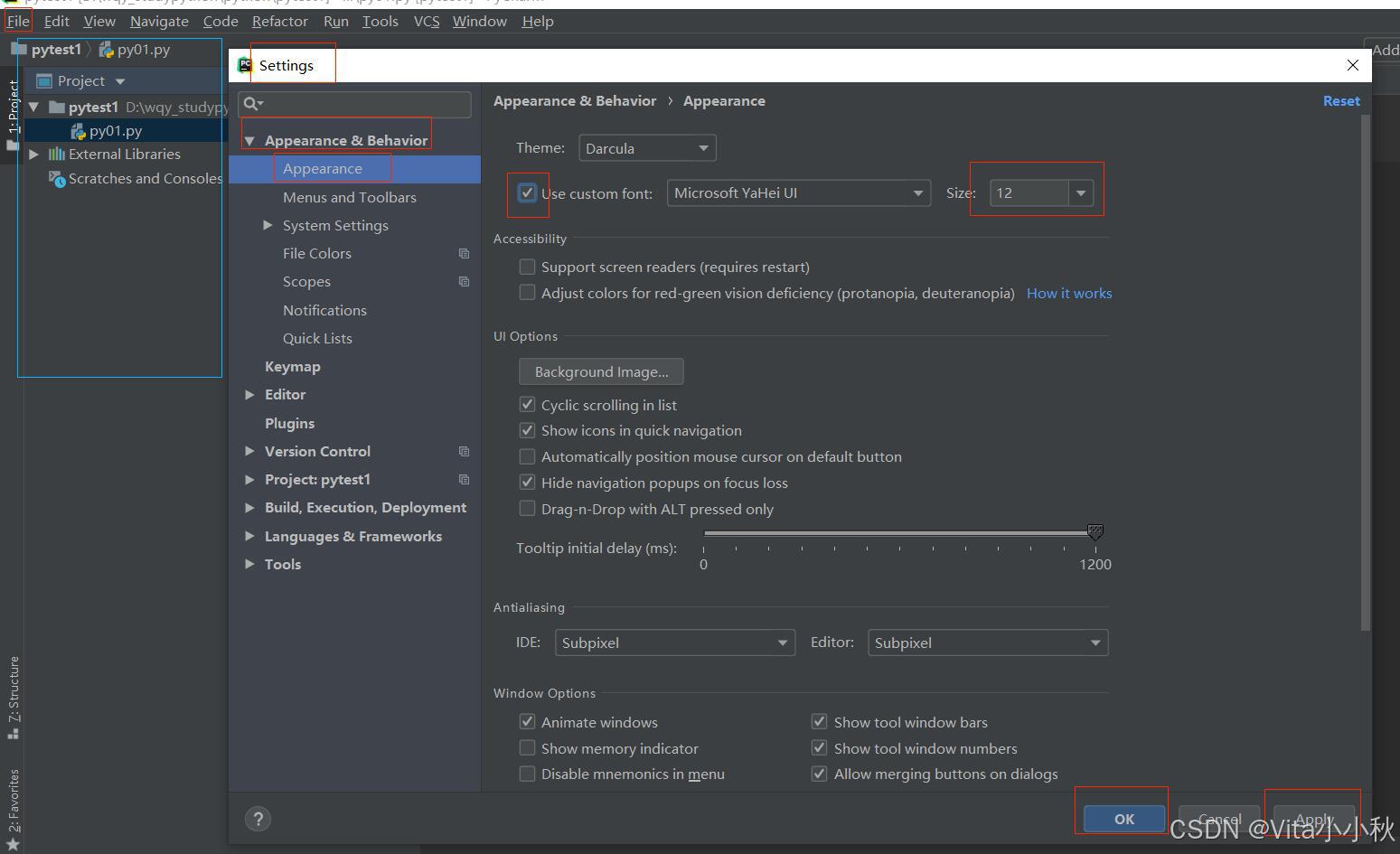Expand Languages & Frameworks node

pos(249,536)
